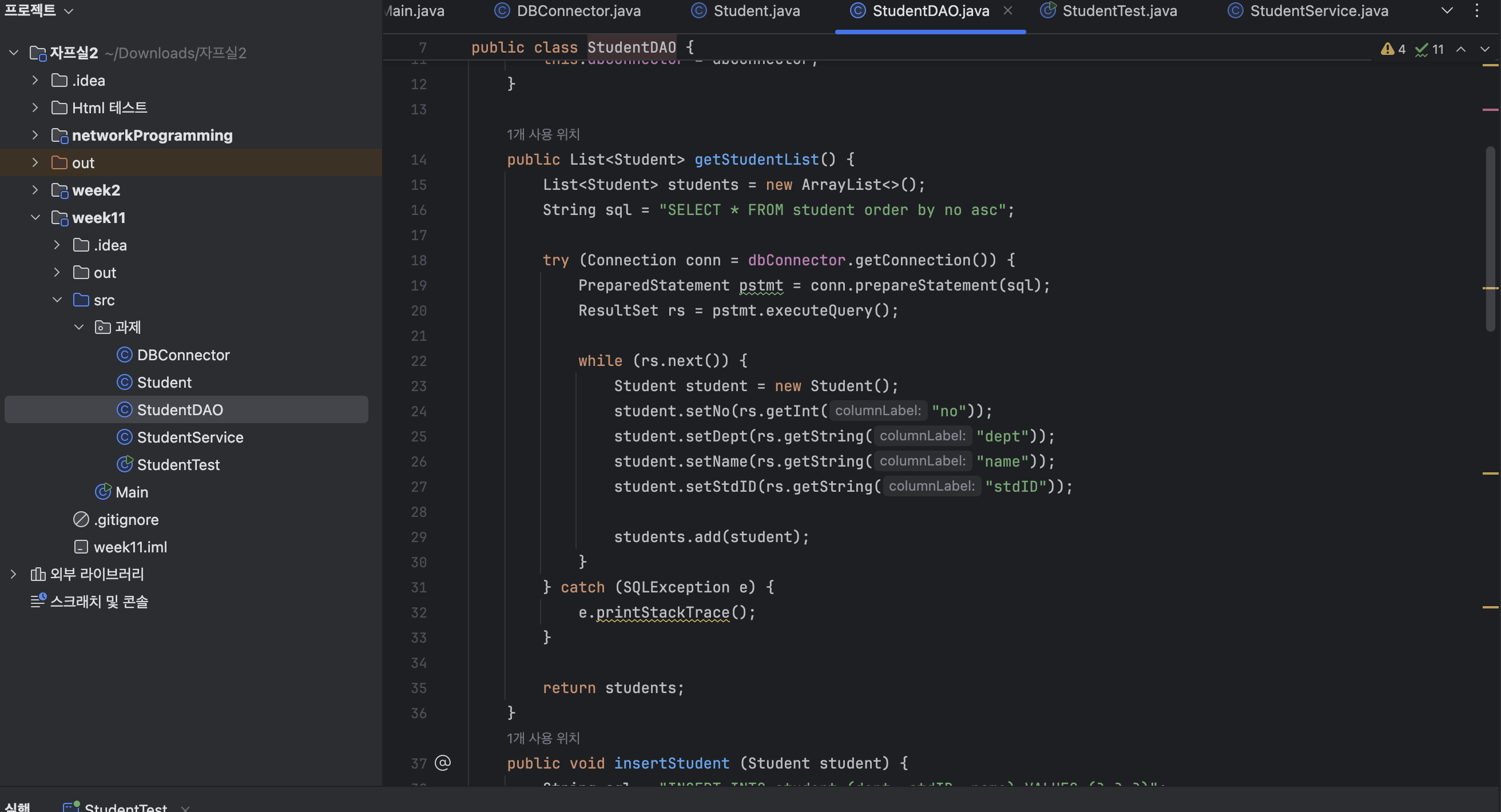Go to next highlighted error arrow
This screenshot has height=812, width=1501.
tap(1484, 50)
